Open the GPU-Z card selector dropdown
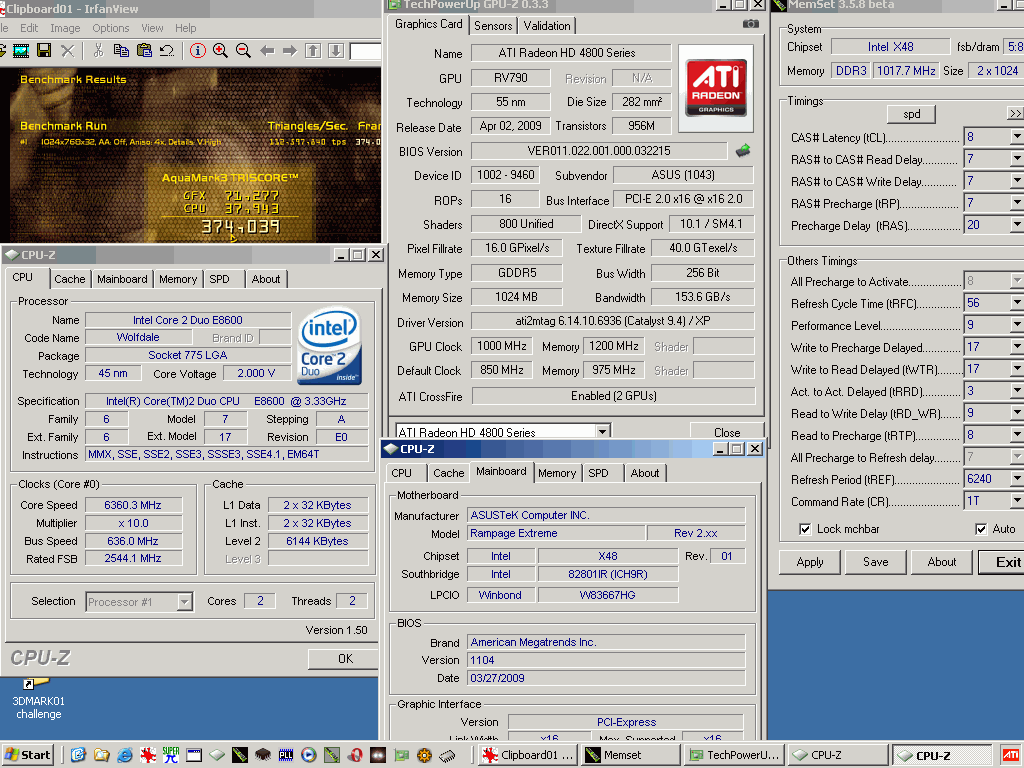1024x768 pixels. (x=602, y=432)
